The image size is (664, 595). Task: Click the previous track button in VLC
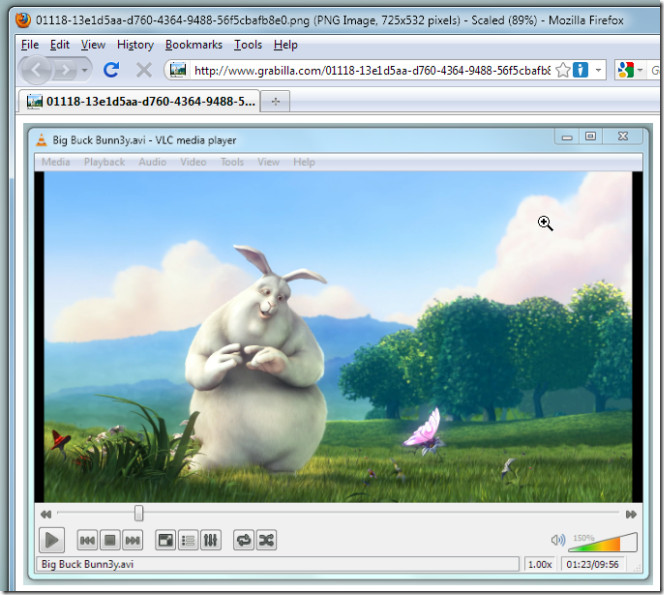[88, 540]
